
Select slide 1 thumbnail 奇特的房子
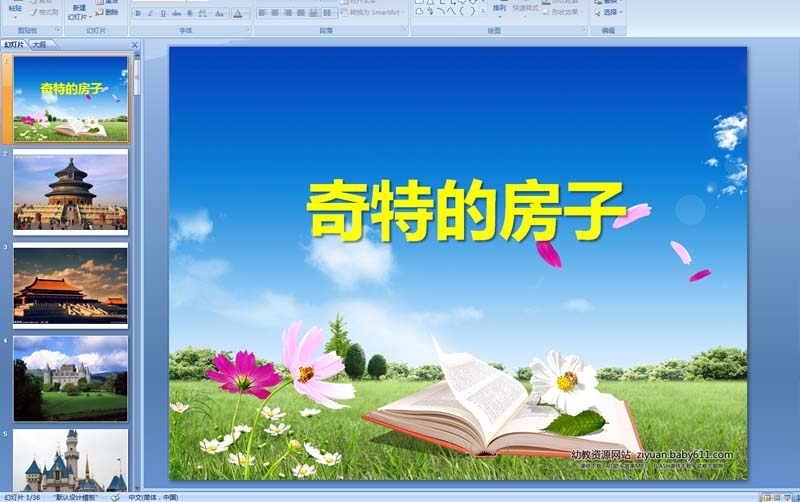(x=70, y=98)
